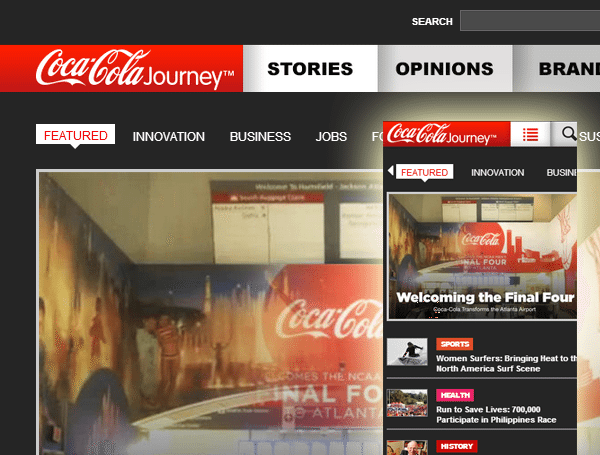The image size is (600, 455).
Task: Select the JOBS category
Action: tap(331, 137)
